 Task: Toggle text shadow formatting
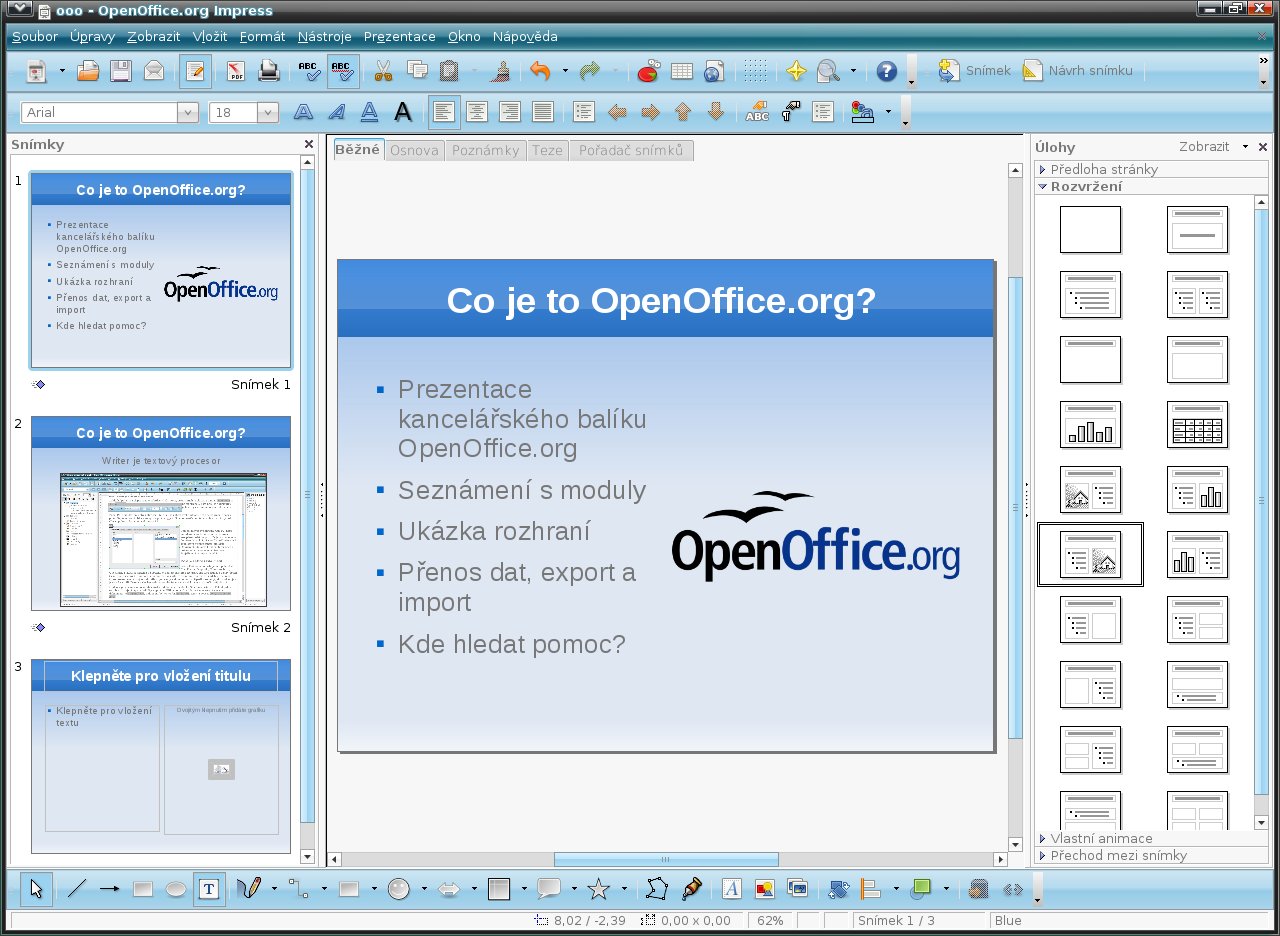[x=402, y=112]
